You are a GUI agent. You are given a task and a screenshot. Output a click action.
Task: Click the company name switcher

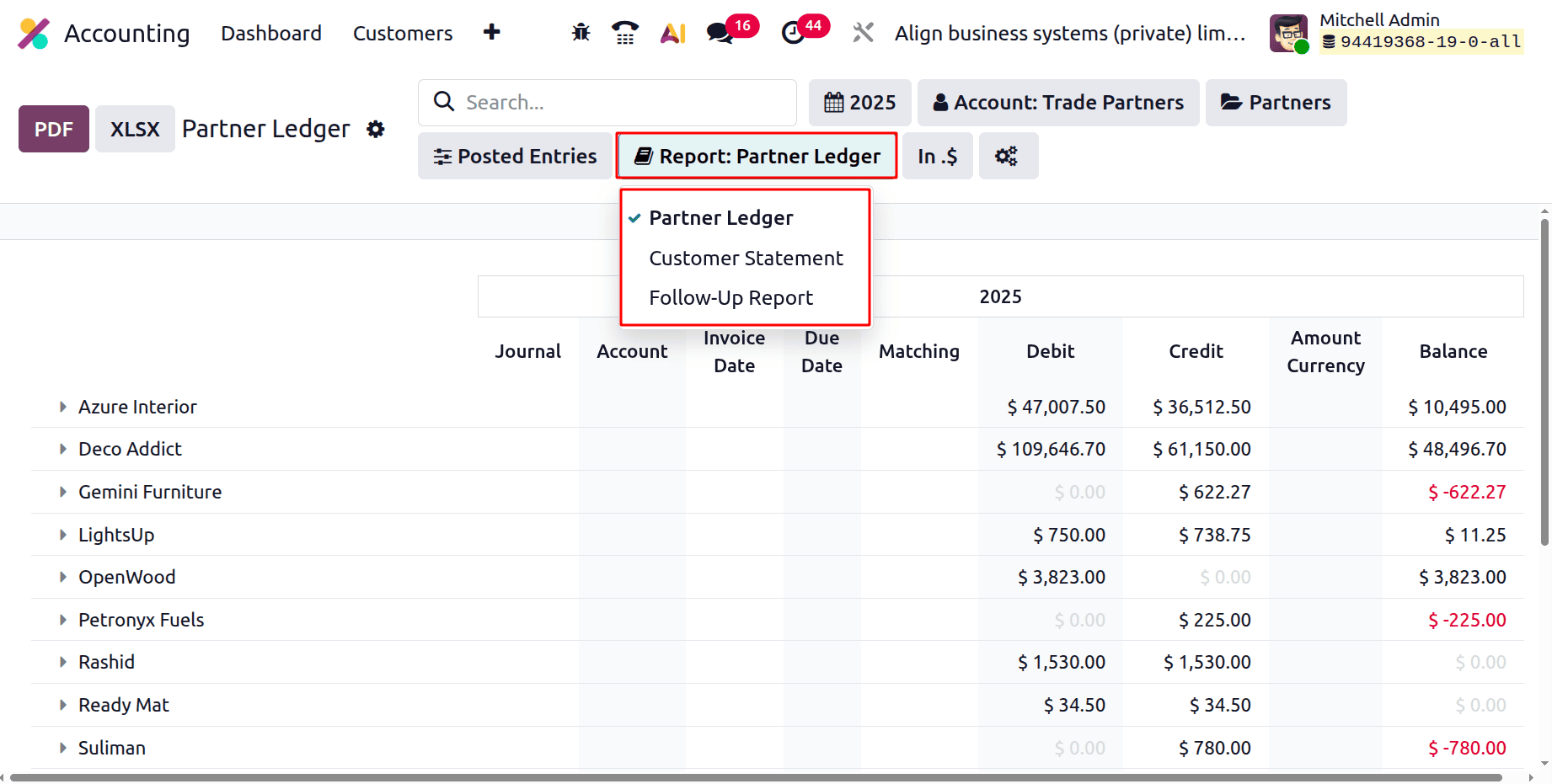click(x=1070, y=33)
